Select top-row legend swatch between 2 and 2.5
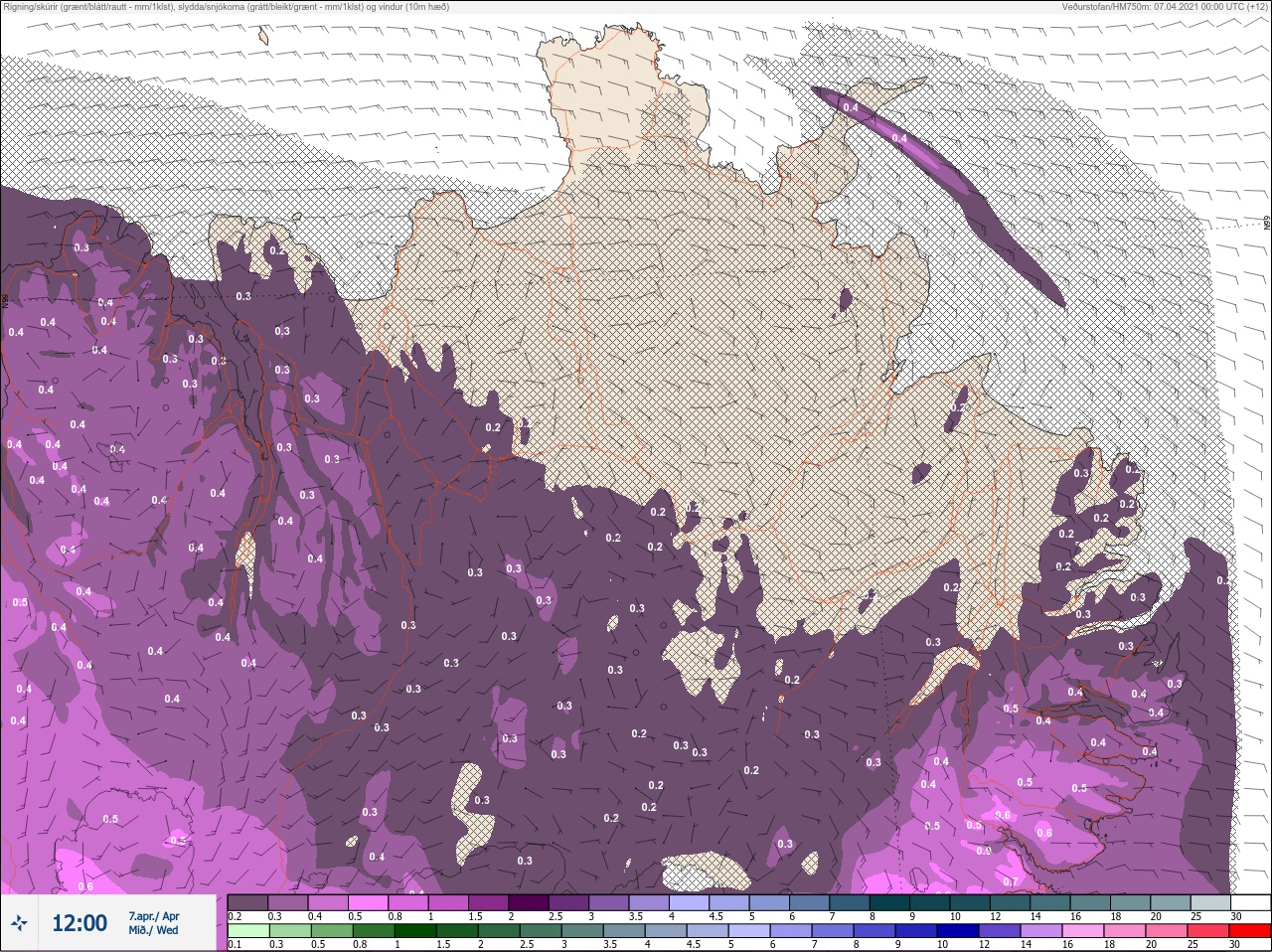The width and height of the screenshot is (1272, 952). (x=529, y=902)
